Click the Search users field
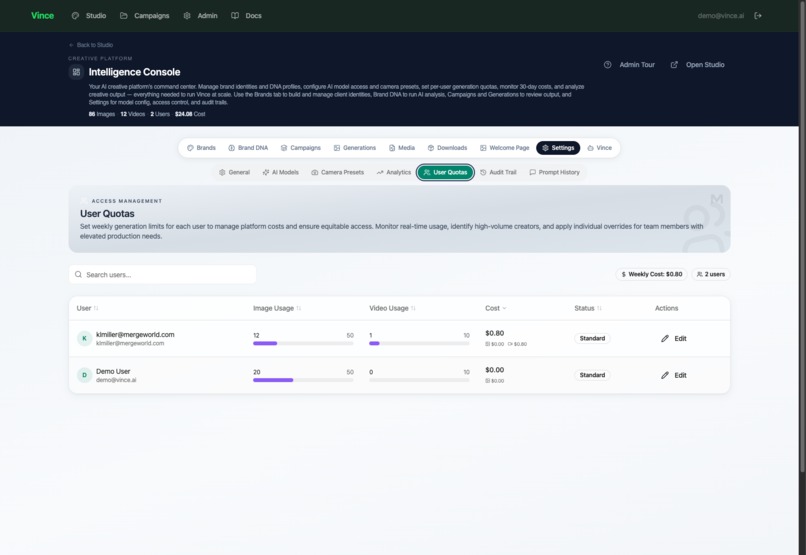Viewport: 806px width, 555px height. 162,274
